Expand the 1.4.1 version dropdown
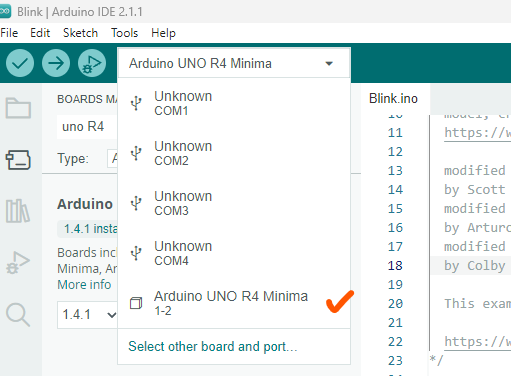The width and height of the screenshot is (511, 376). pyautogui.click(x=87, y=315)
